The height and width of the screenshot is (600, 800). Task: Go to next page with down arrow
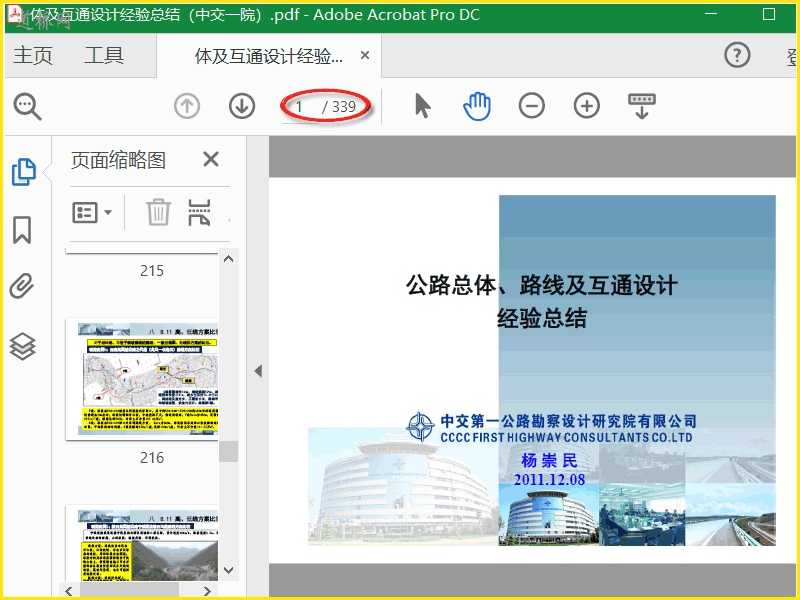pyautogui.click(x=242, y=107)
